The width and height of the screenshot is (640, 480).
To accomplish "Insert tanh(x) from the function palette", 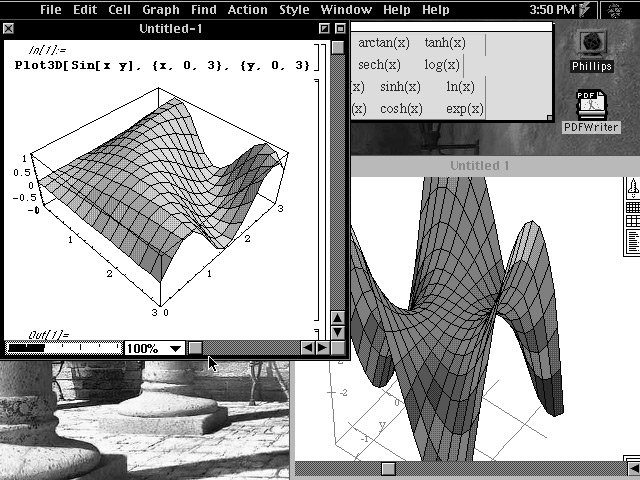I will pos(445,43).
